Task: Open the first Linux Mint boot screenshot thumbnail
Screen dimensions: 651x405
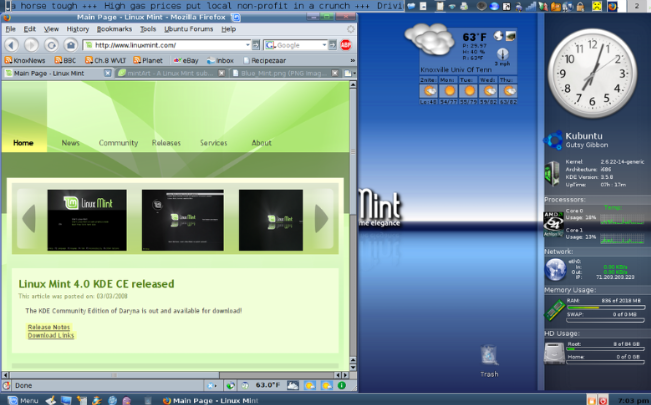Action: pos(87,220)
